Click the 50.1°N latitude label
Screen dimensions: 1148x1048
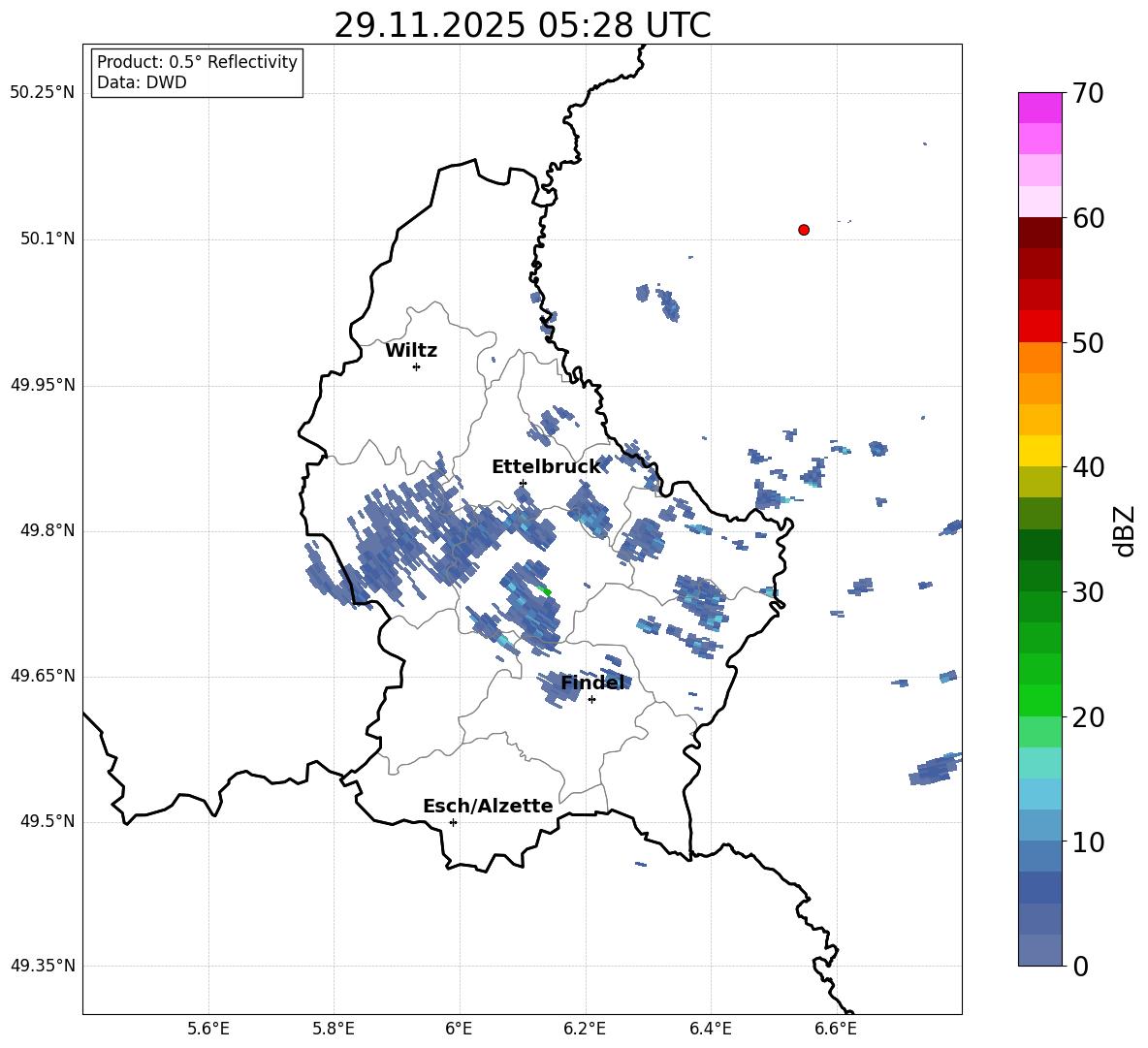[47, 239]
